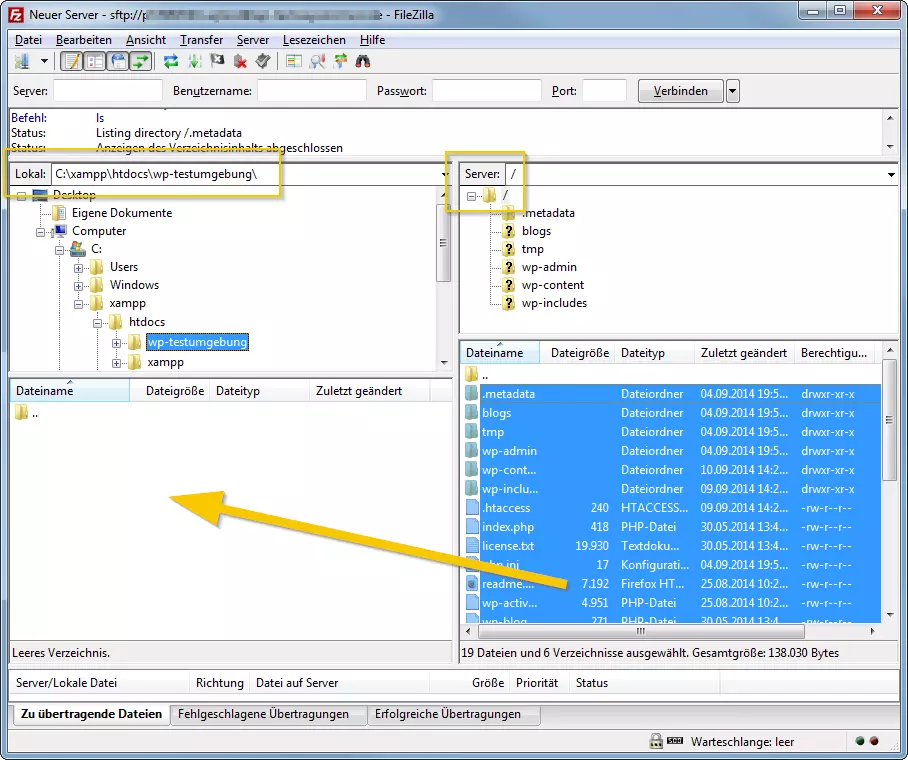The image size is (908, 760).
Task: Expand the Users folder node
Action: 79,268
